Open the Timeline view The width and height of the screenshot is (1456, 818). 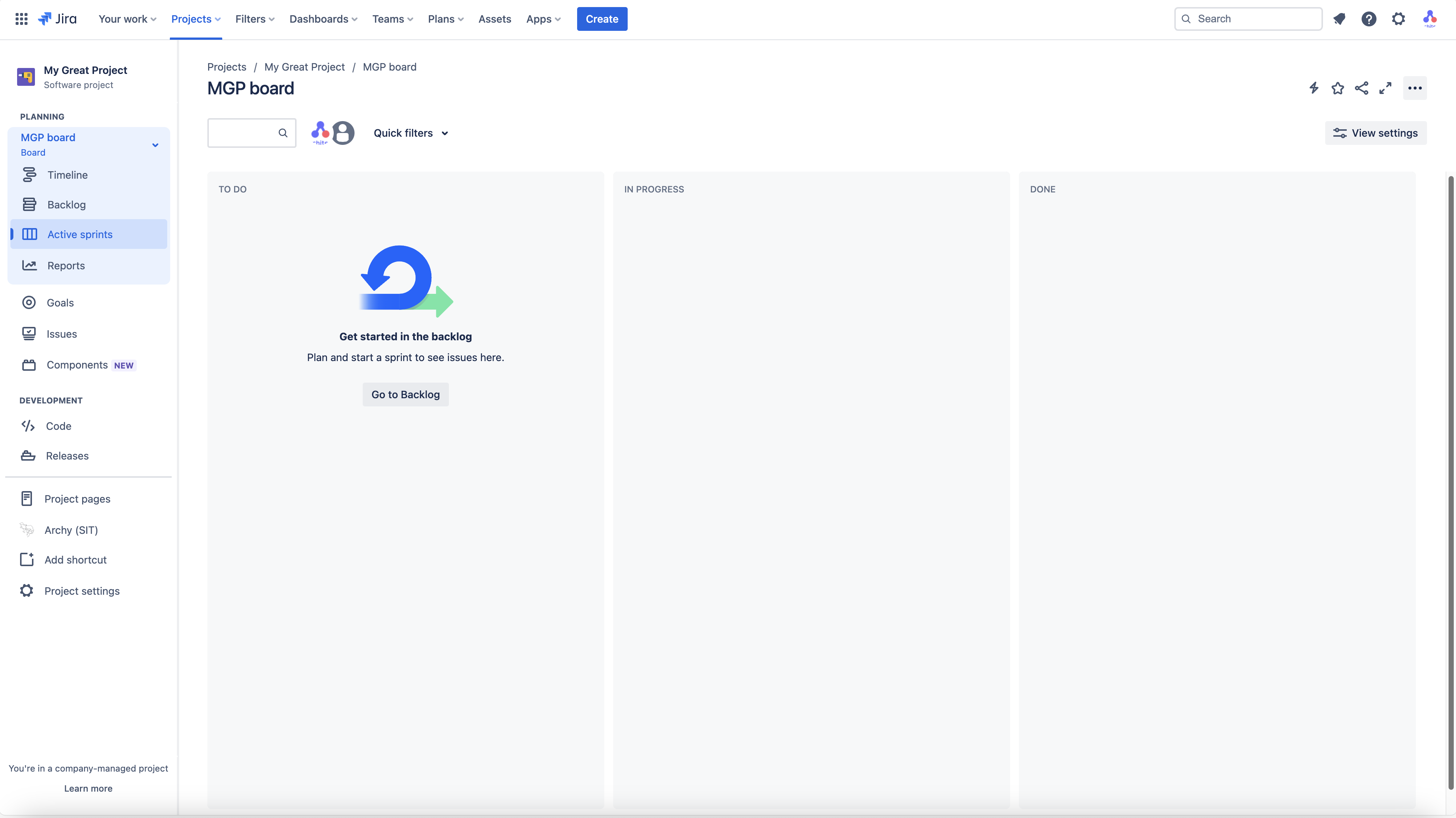point(67,175)
